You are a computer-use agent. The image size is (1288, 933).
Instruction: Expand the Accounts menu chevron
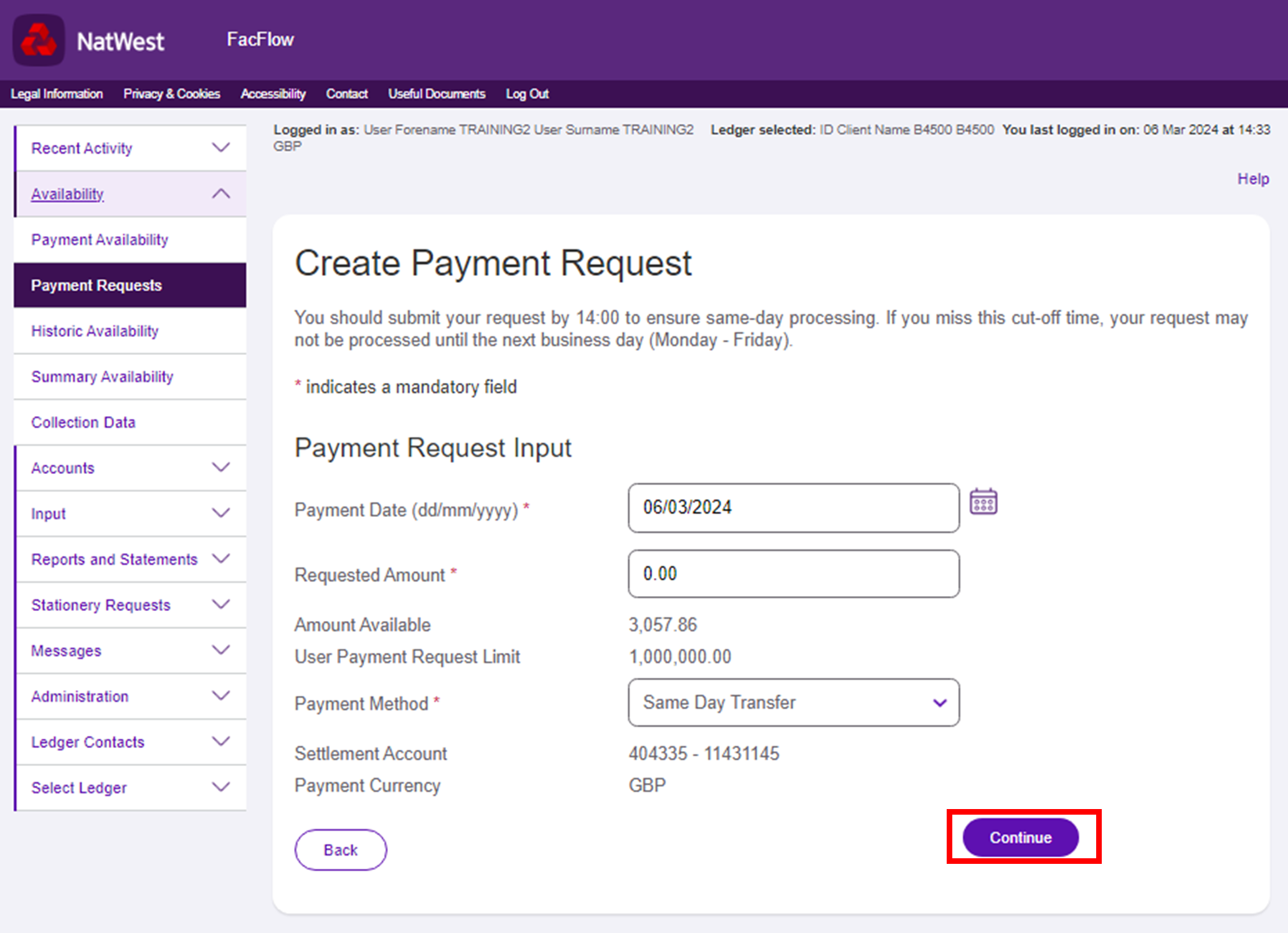(221, 468)
